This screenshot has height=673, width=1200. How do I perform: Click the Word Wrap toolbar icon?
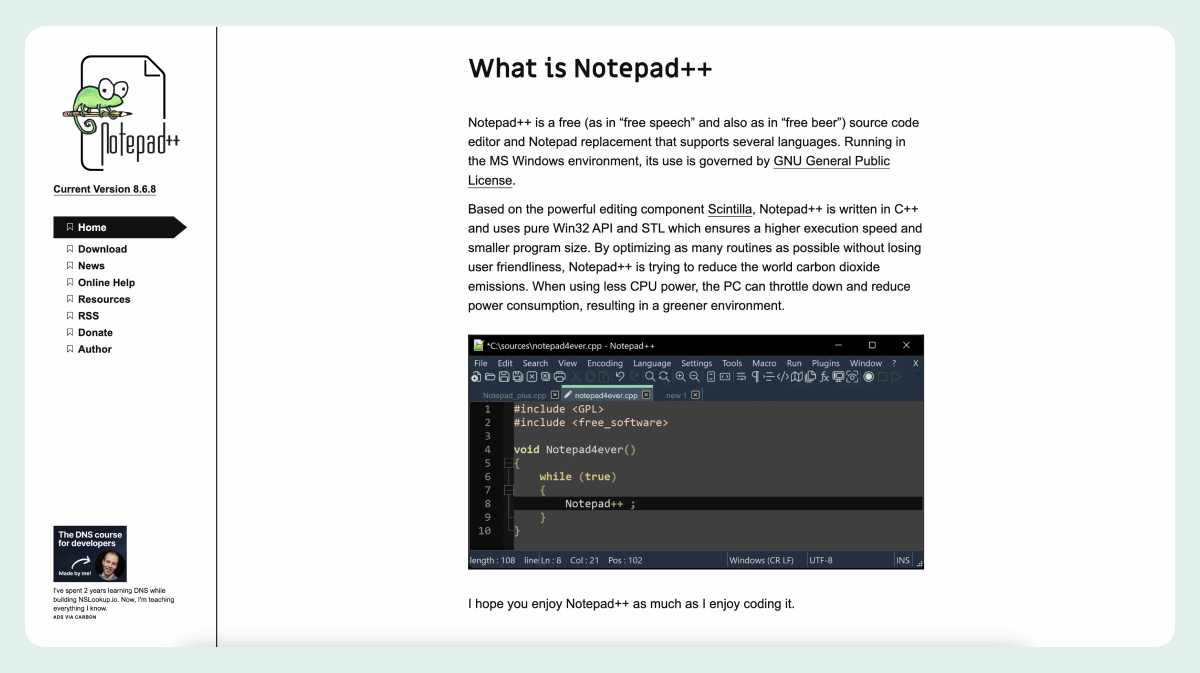(741, 377)
